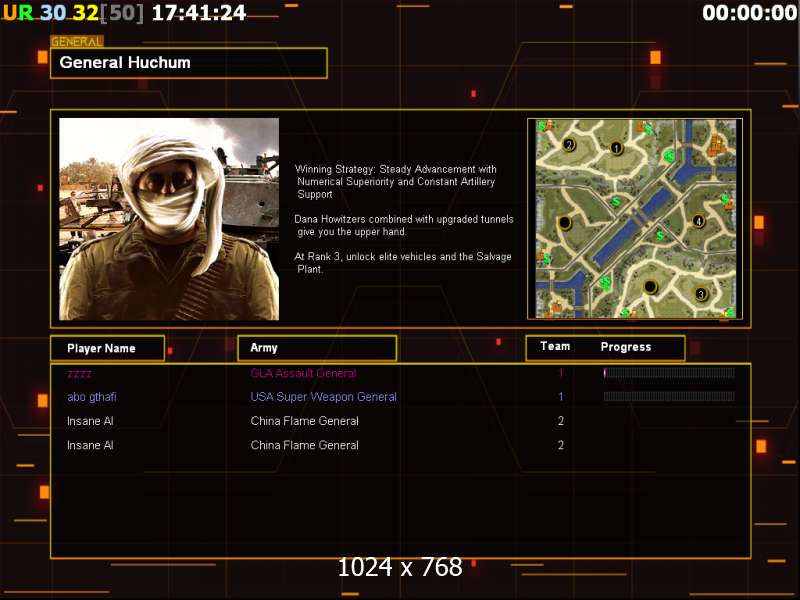Click the Player Name column header

(x=108, y=348)
